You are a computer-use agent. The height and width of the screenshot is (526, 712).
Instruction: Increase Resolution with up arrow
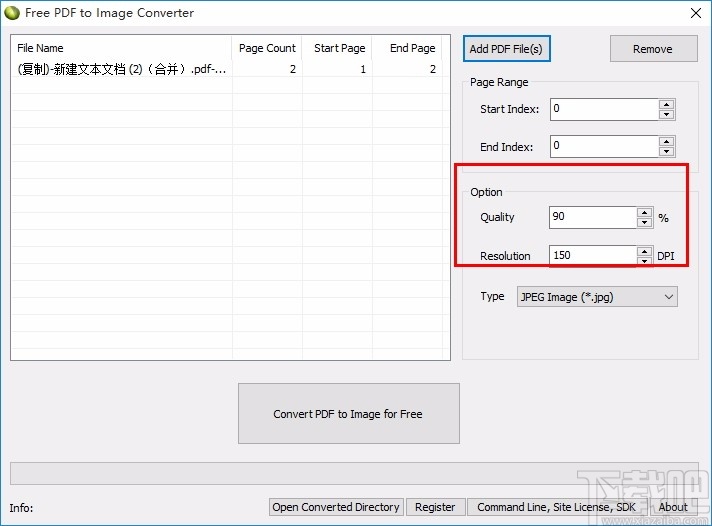coord(644,251)
